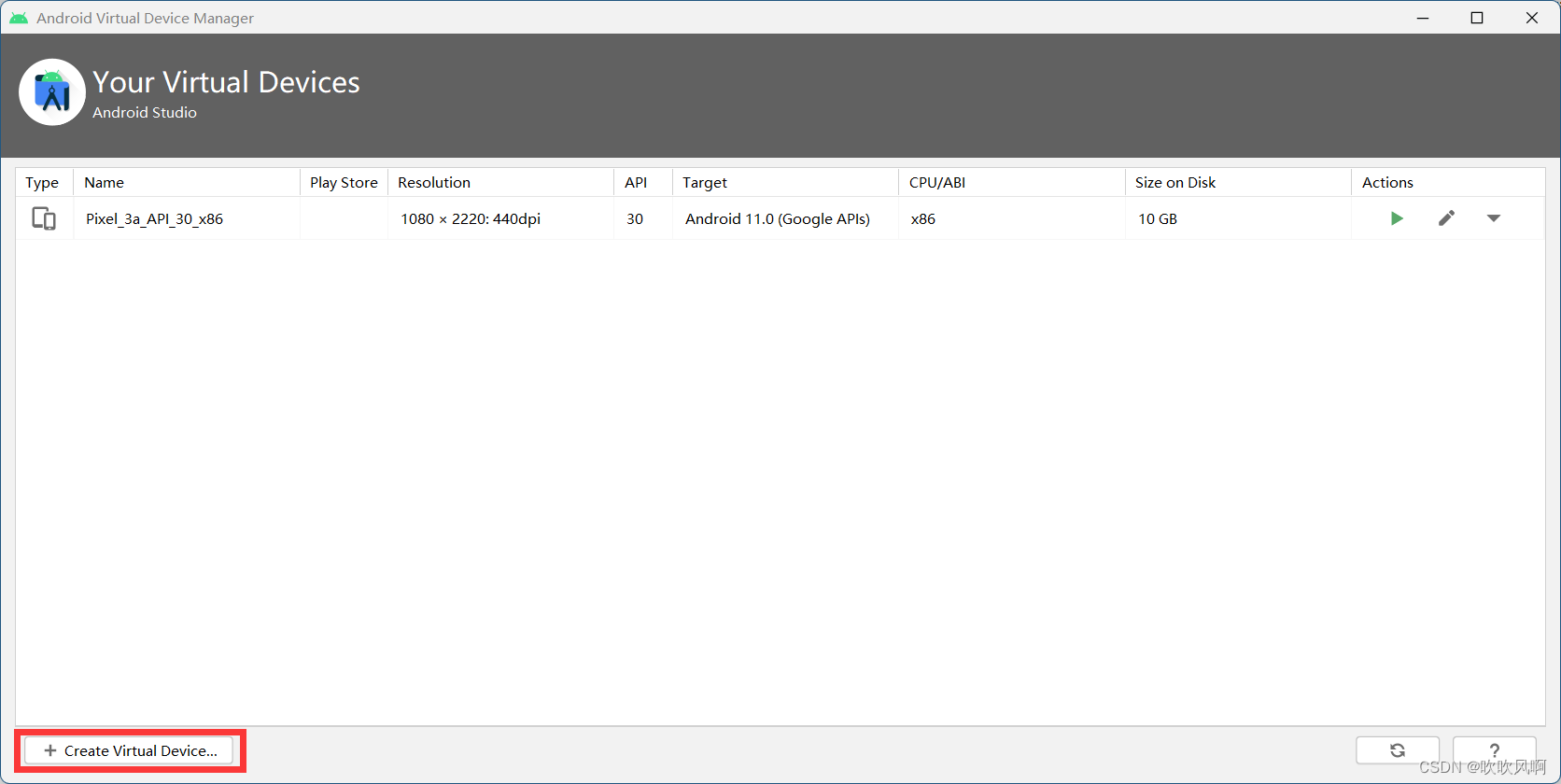Image resolution: width=1561 pixels, height=784 pixels.
Task: Open more actions dropdown arrow for Pixel_3a device
Action: point(1494,218)
